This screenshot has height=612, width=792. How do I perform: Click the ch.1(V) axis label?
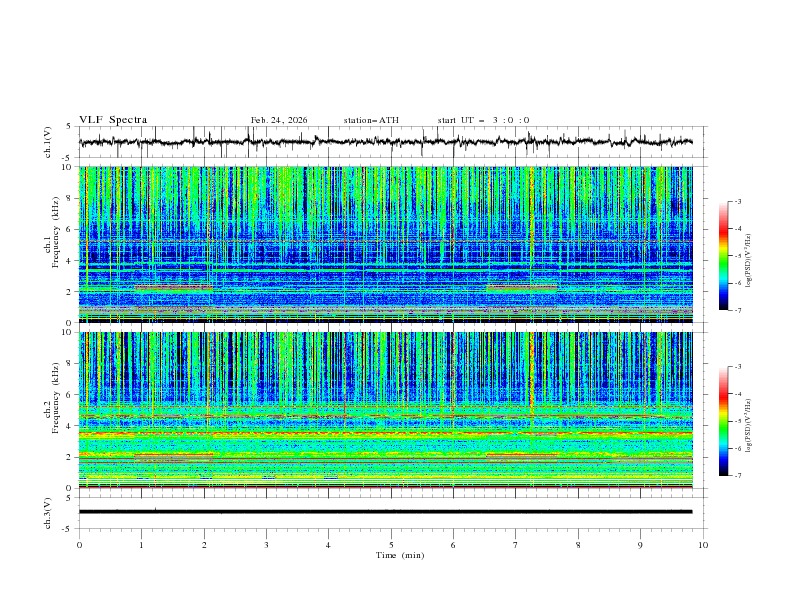pyautogui.click(x=49, y=142)
